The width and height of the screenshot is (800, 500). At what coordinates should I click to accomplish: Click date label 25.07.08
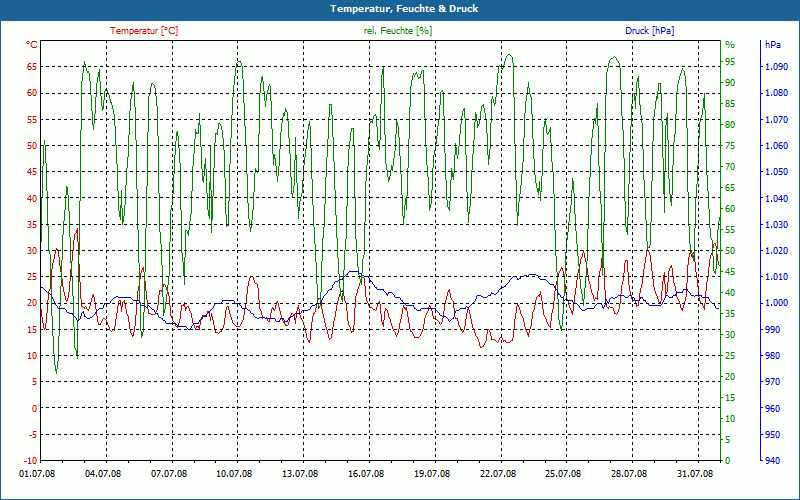click(563, 474)
